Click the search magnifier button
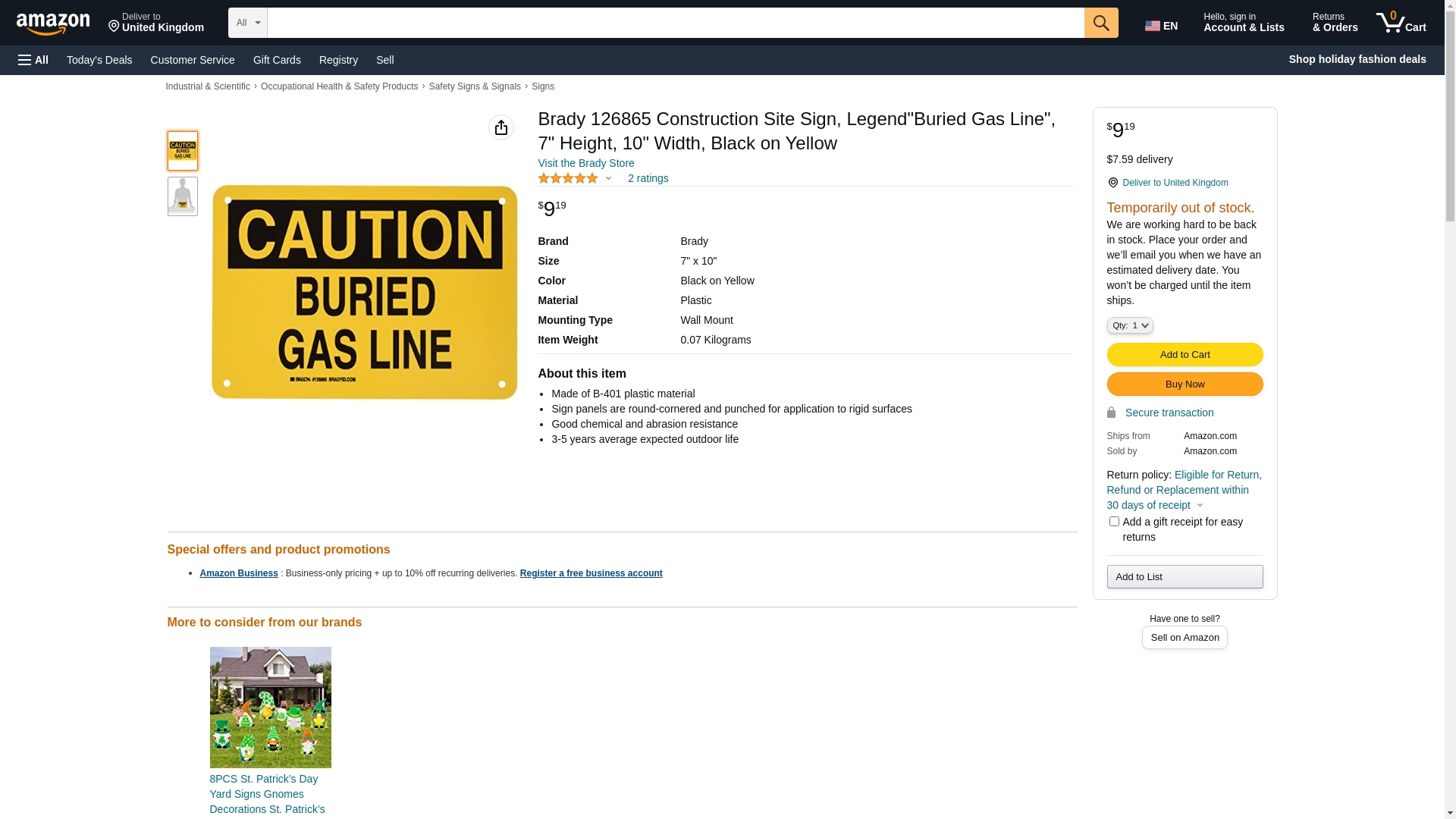Viewport: 1456px width, 819px height. point(1101,23)
